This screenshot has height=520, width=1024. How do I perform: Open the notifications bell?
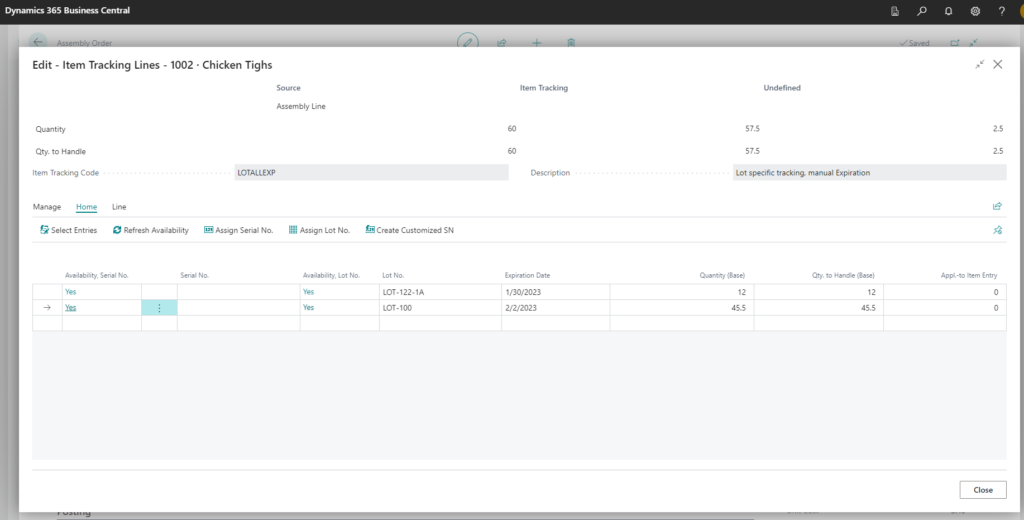tap(948, 11)
